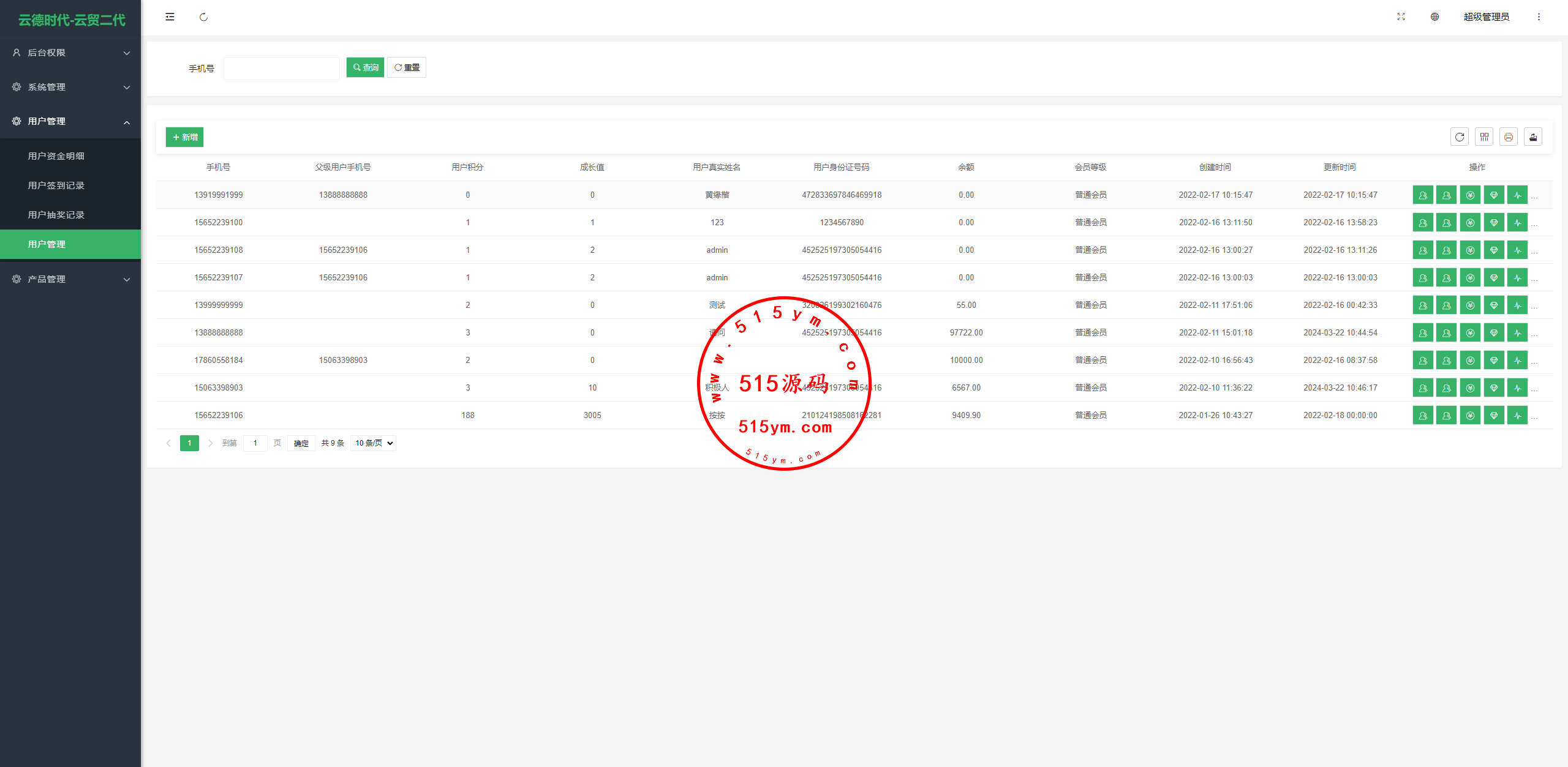The image size is (1568, 767).
Task: Click the diamond icon for user 15652239100
Action: point(1494,223)
